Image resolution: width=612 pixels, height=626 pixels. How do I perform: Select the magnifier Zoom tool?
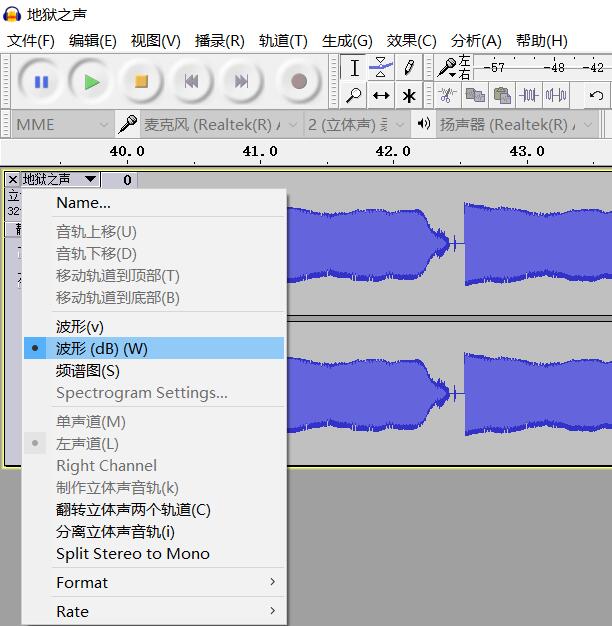click(353, 96)
